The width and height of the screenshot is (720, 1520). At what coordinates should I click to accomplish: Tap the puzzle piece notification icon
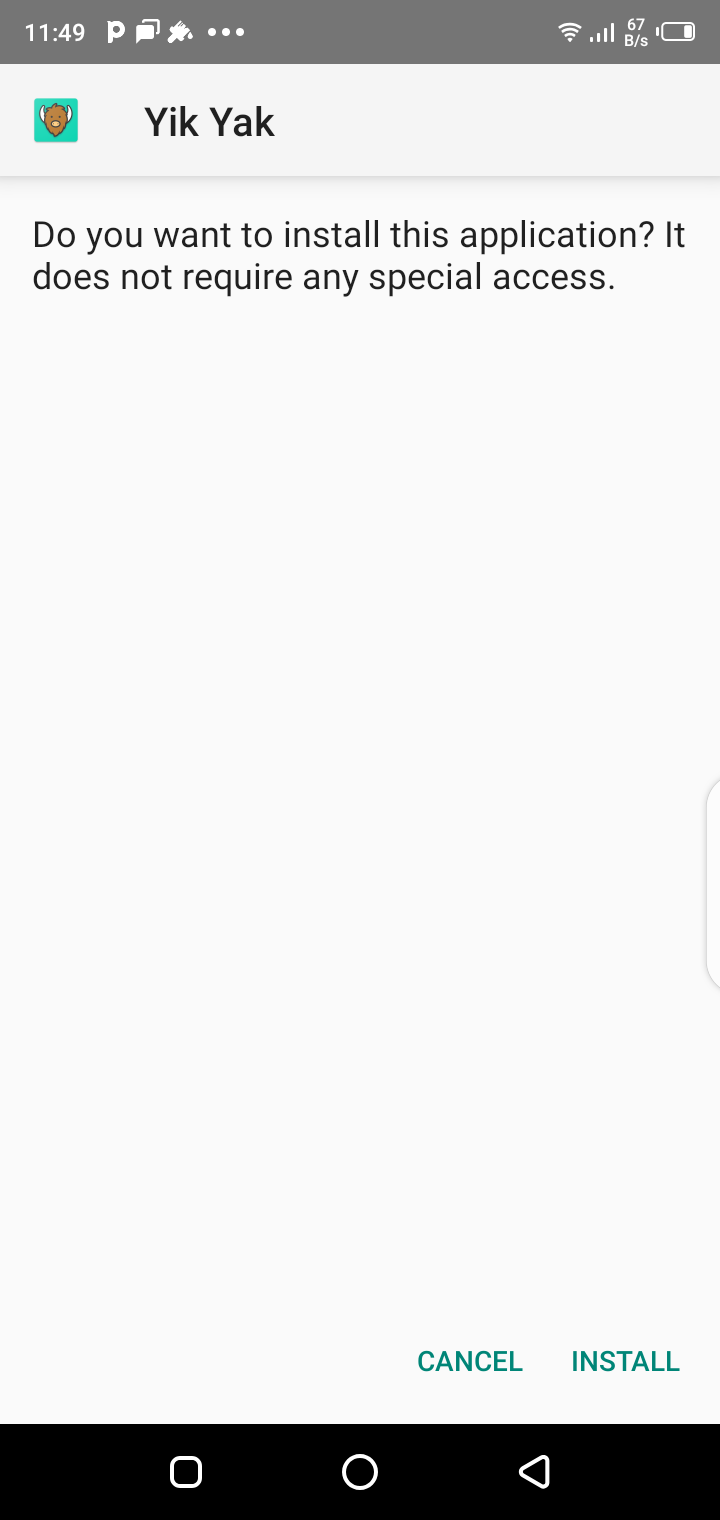tap(180, 32)
